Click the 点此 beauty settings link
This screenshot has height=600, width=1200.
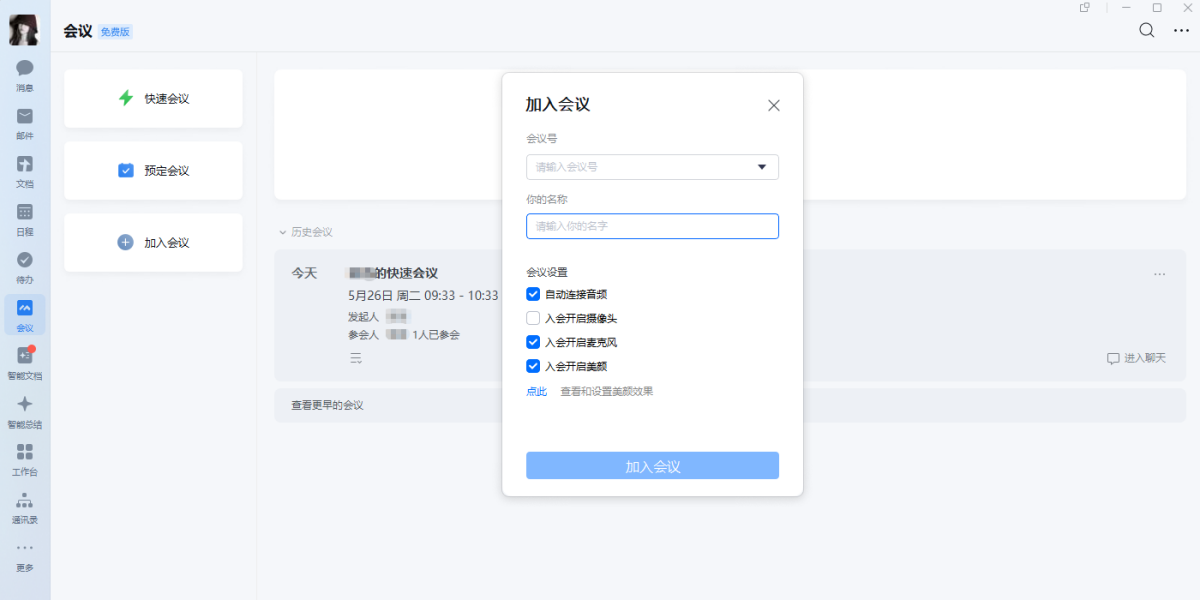(537, 391)
